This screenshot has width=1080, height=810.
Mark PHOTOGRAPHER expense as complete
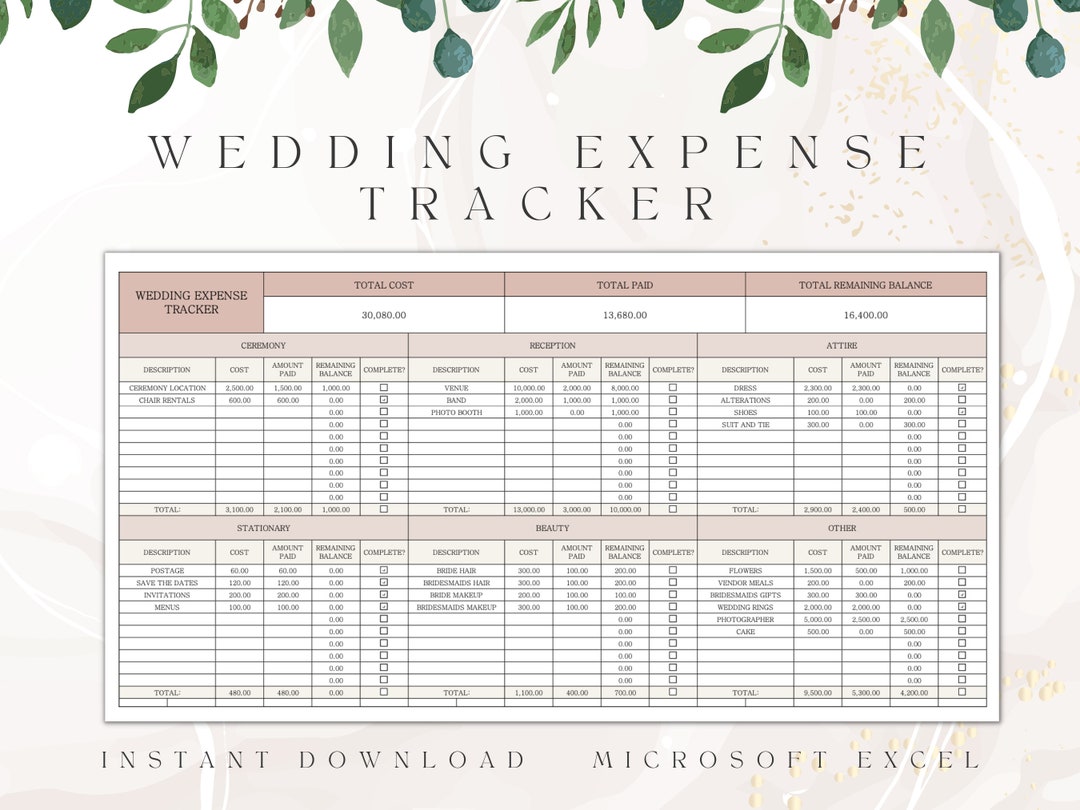click(963, 619)
